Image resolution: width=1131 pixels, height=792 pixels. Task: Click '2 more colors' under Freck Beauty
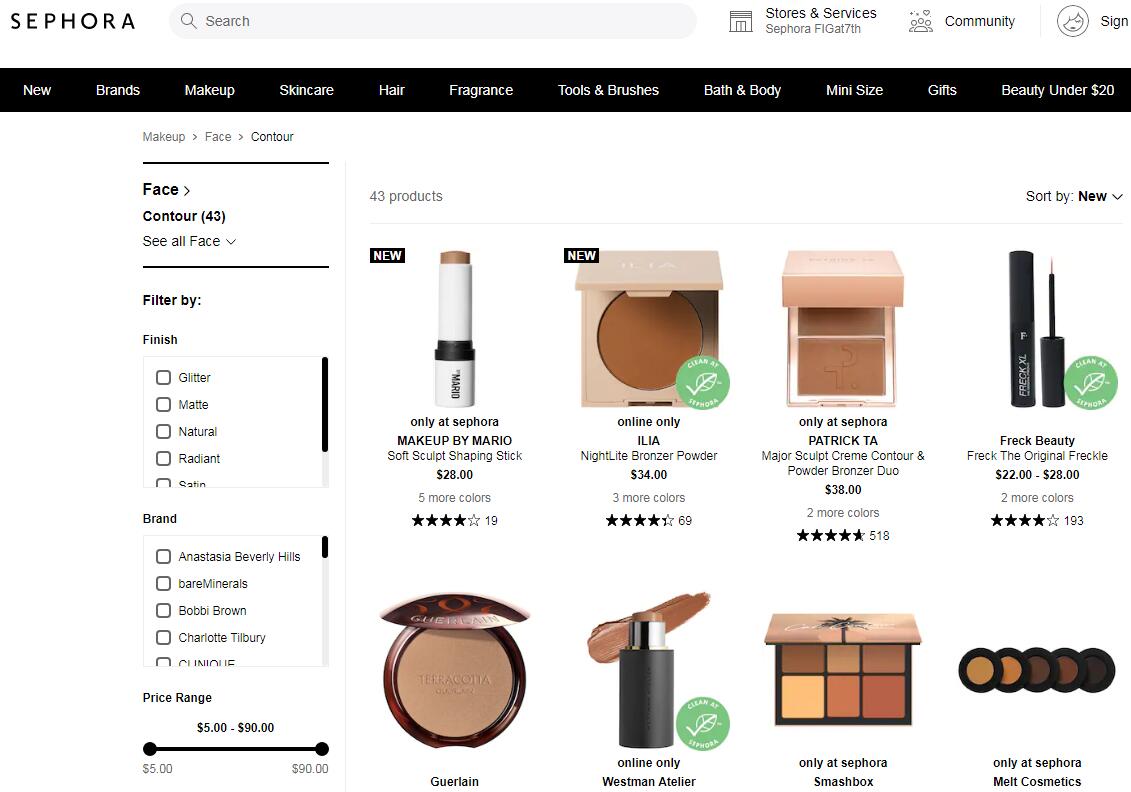(x=1037, y=498)
